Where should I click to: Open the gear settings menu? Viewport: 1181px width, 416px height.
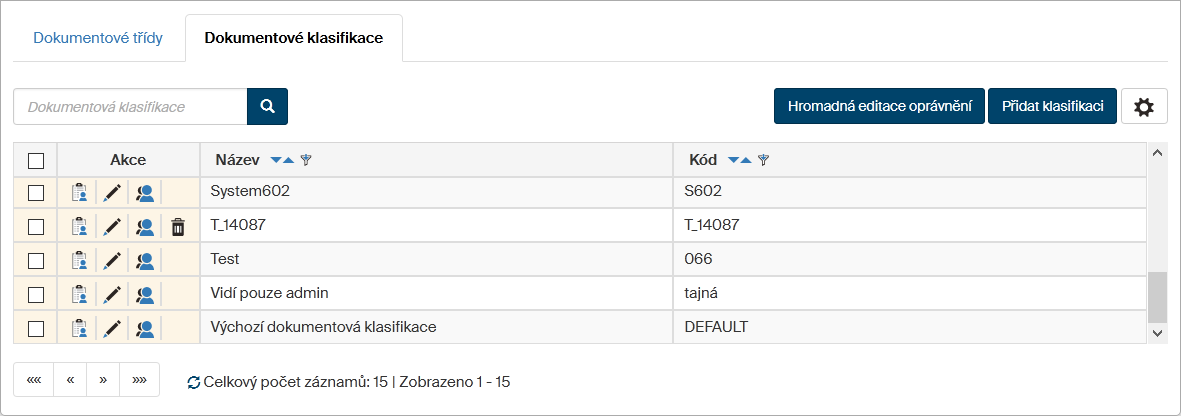(x=1145, y=107)
